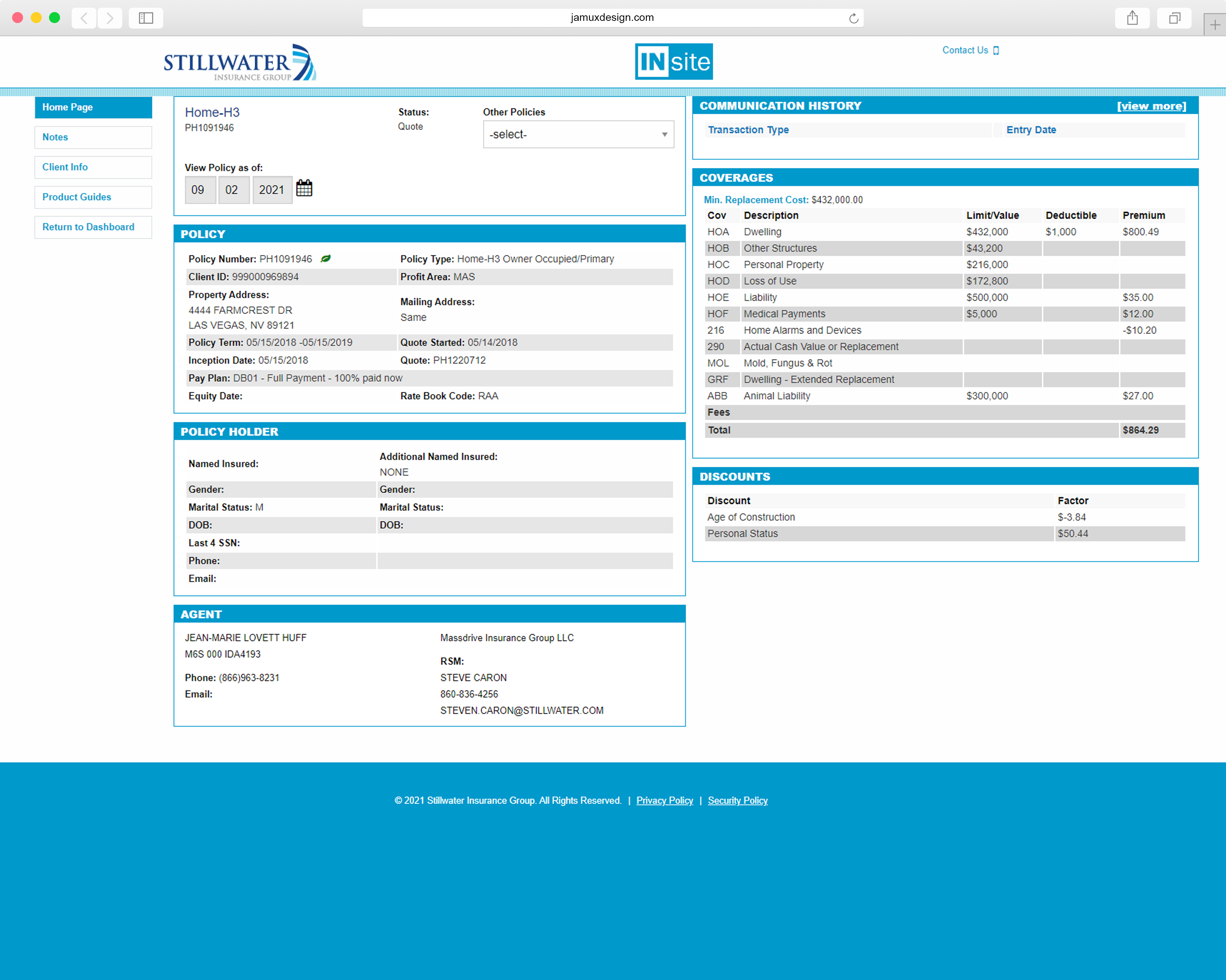Go forward with the browser forward arrow
The image size is (1226, 980).
pos(110,18)
